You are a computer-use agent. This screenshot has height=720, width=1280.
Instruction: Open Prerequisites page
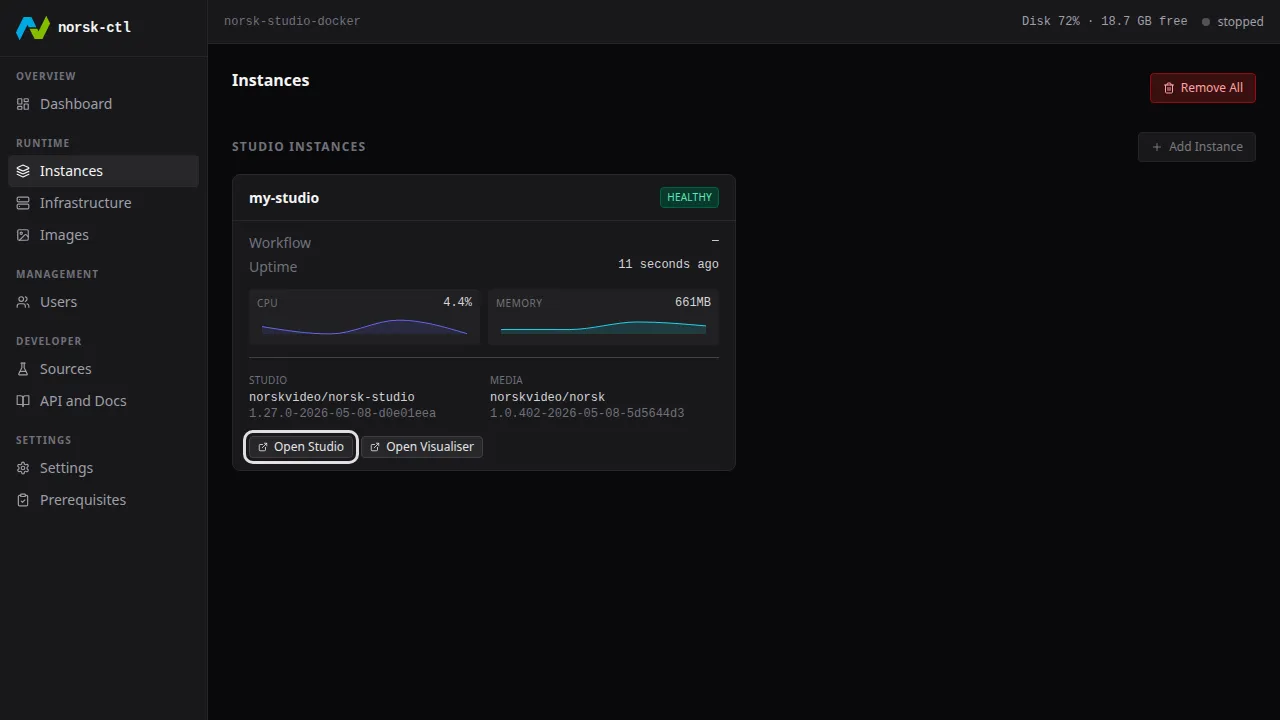[104, 500]
